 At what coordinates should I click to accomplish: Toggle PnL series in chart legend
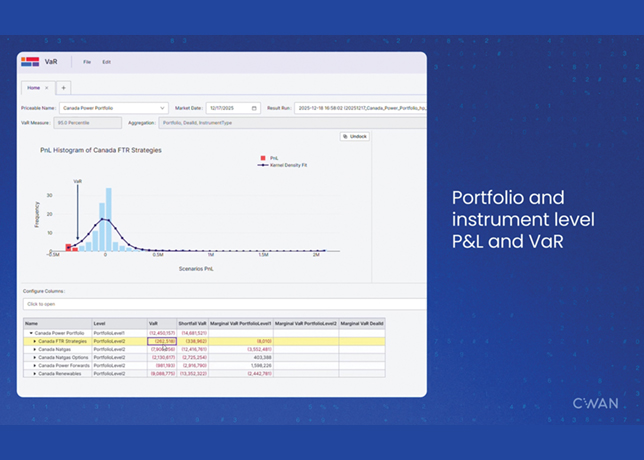click(270, 157)
